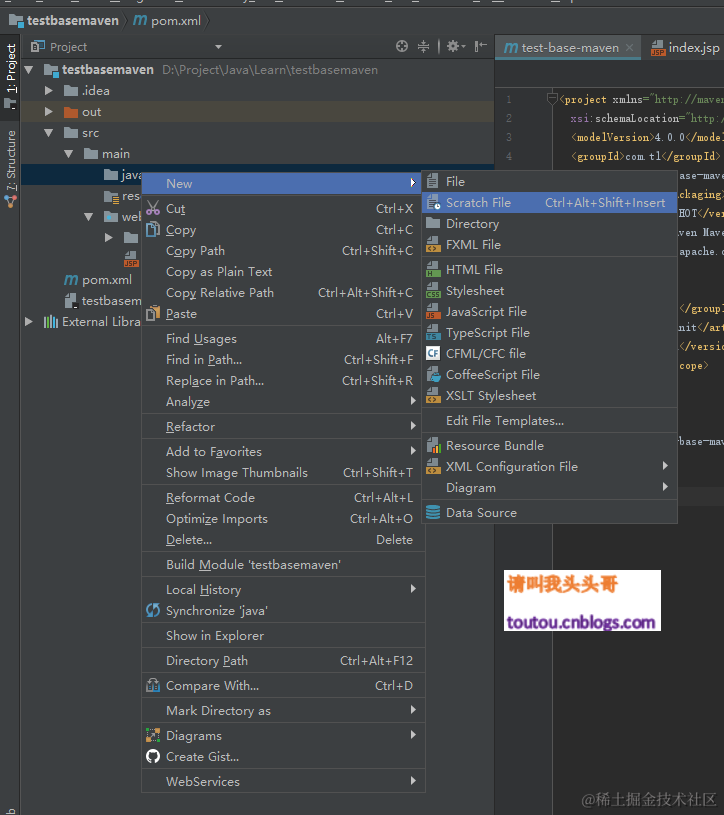The height and width of the screenshot is (815, 724).
Task: Click the Hide Project panel icon
Action: point(480,46)
